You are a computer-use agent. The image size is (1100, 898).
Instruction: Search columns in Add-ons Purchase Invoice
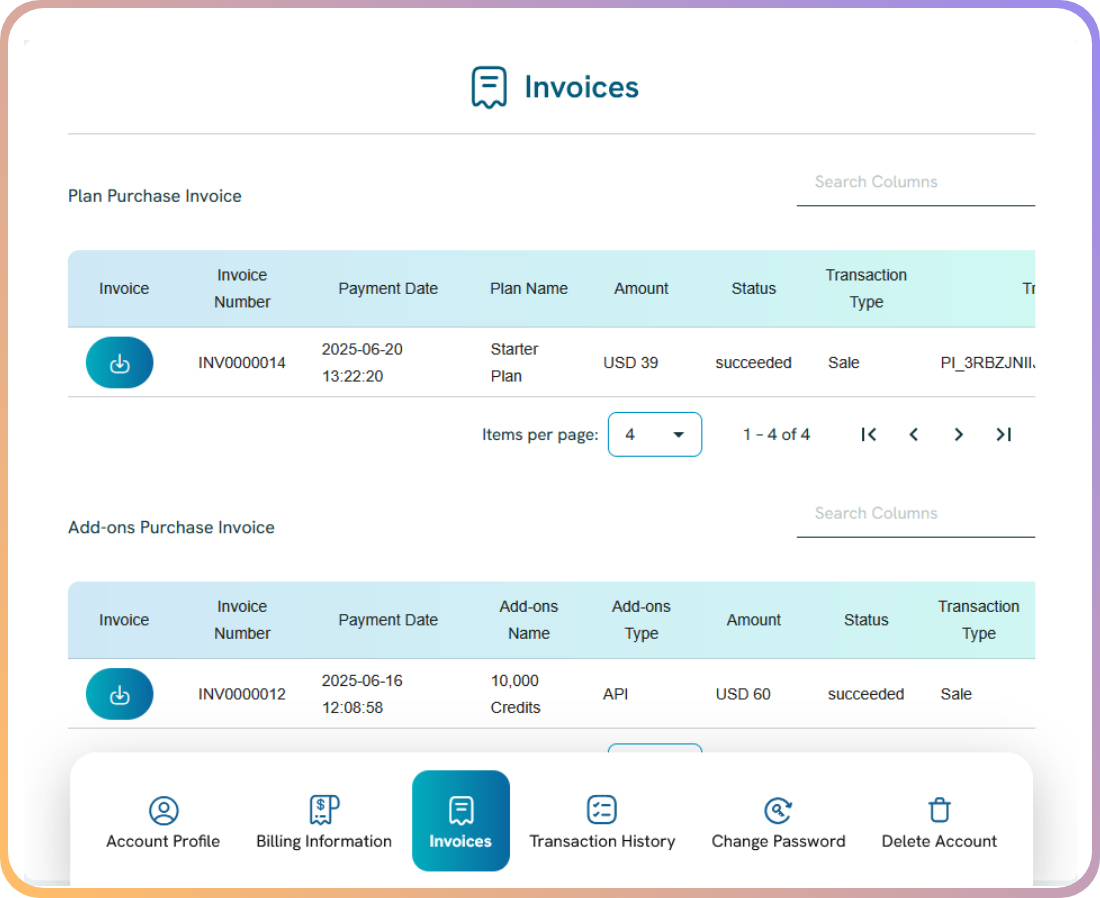pos(915,513)
